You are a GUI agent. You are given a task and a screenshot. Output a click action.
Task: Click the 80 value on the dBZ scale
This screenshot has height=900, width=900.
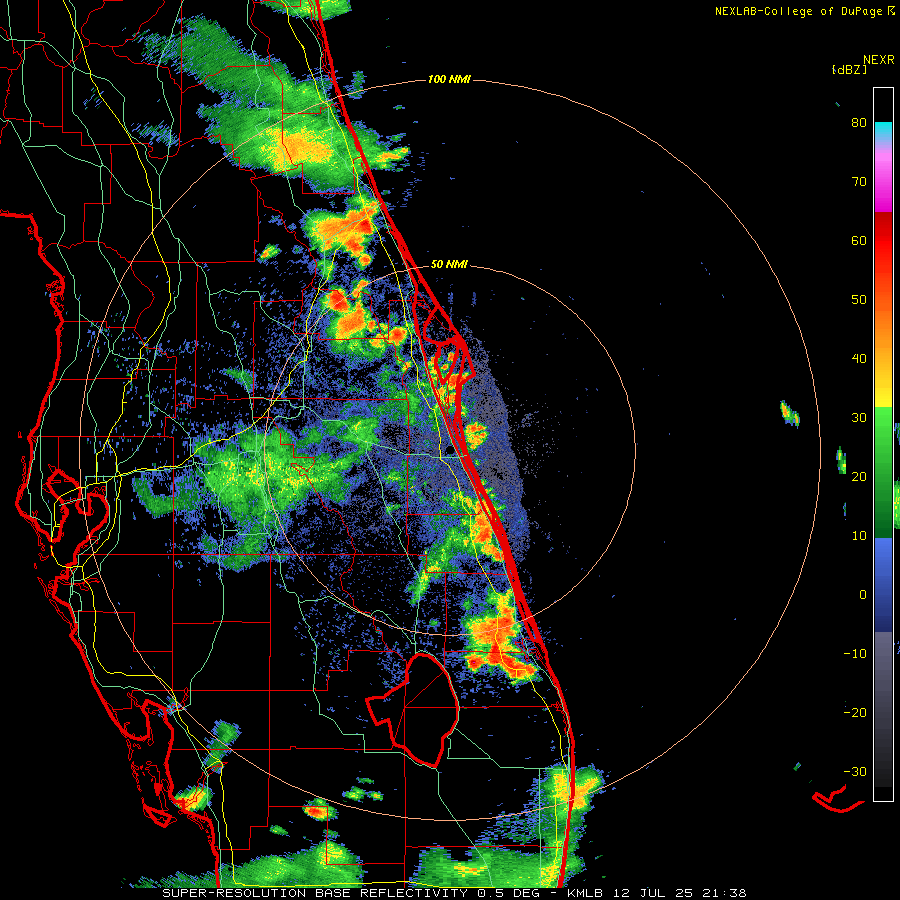(859, 123)
